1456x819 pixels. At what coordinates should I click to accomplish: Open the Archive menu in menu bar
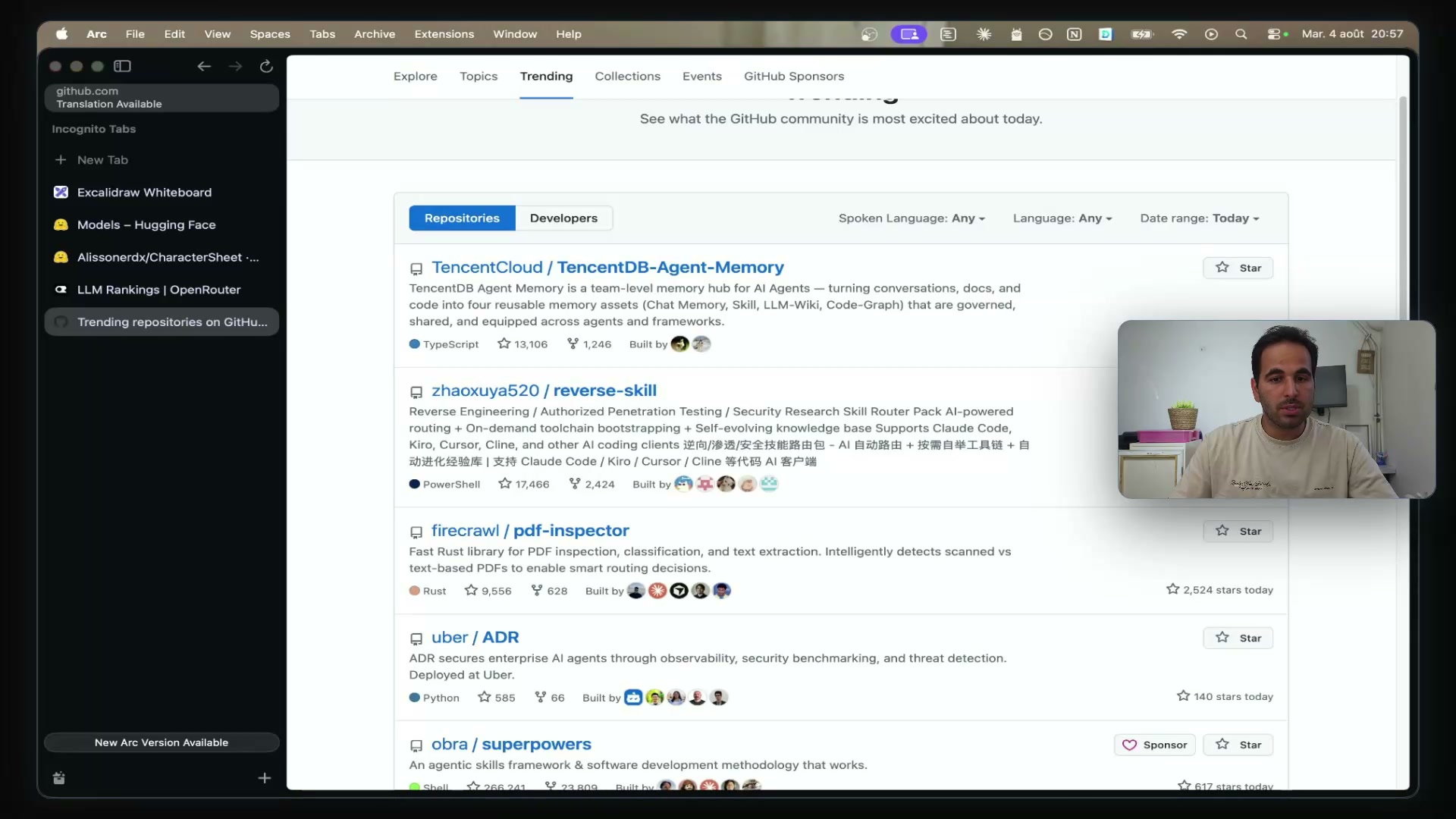click(x=375, y=34)
